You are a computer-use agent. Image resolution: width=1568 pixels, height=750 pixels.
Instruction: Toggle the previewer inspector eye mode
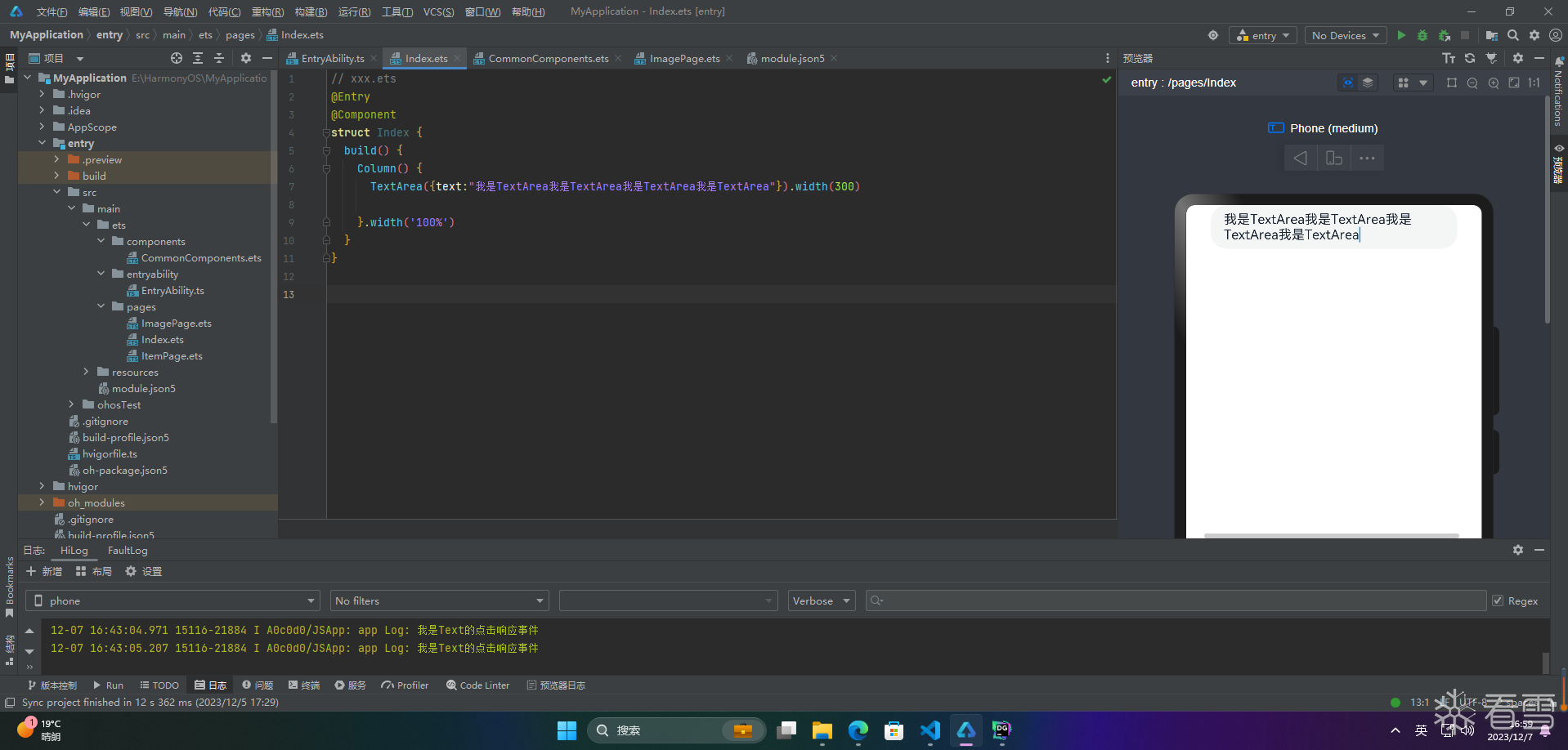pos(1348,83)
